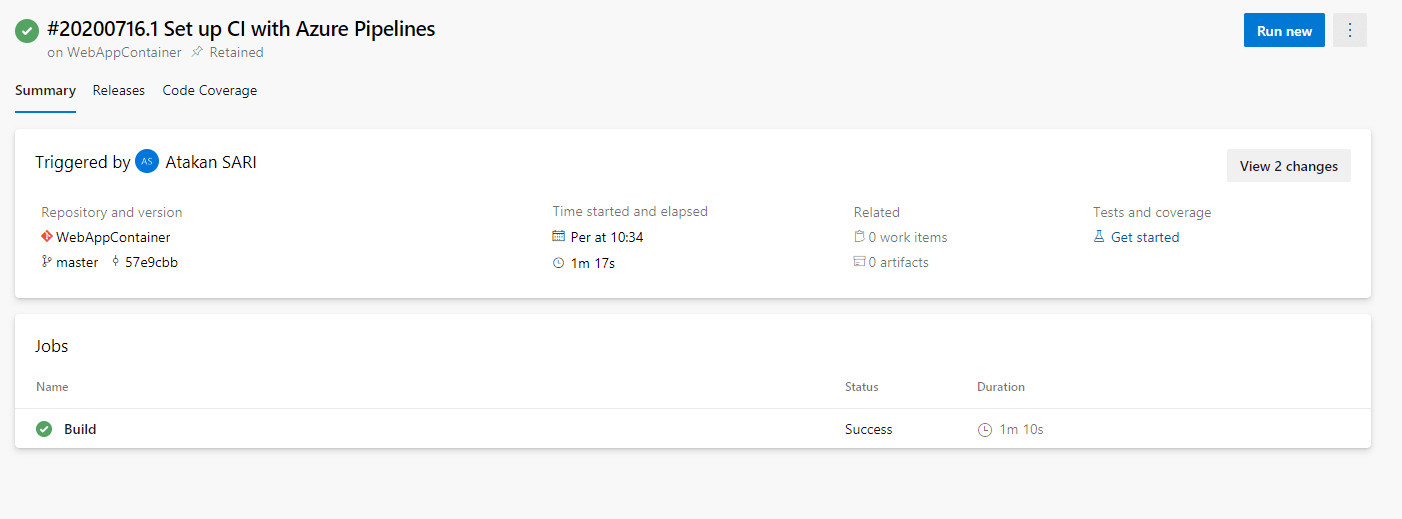This screenshot has height=519, width=1402.
Task: Click the green pipeline success status icon
Action: pos(26,31)
